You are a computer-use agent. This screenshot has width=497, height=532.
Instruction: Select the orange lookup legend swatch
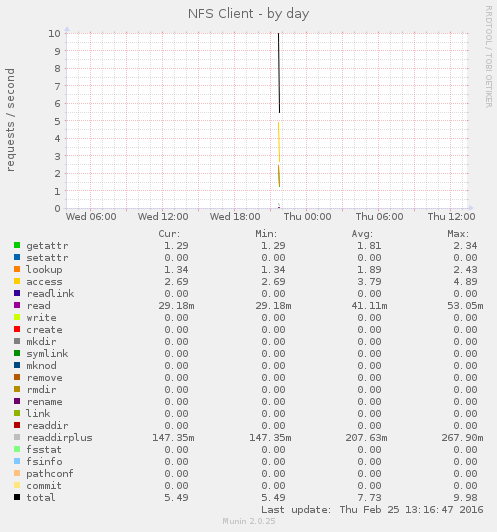pos(17,269)
